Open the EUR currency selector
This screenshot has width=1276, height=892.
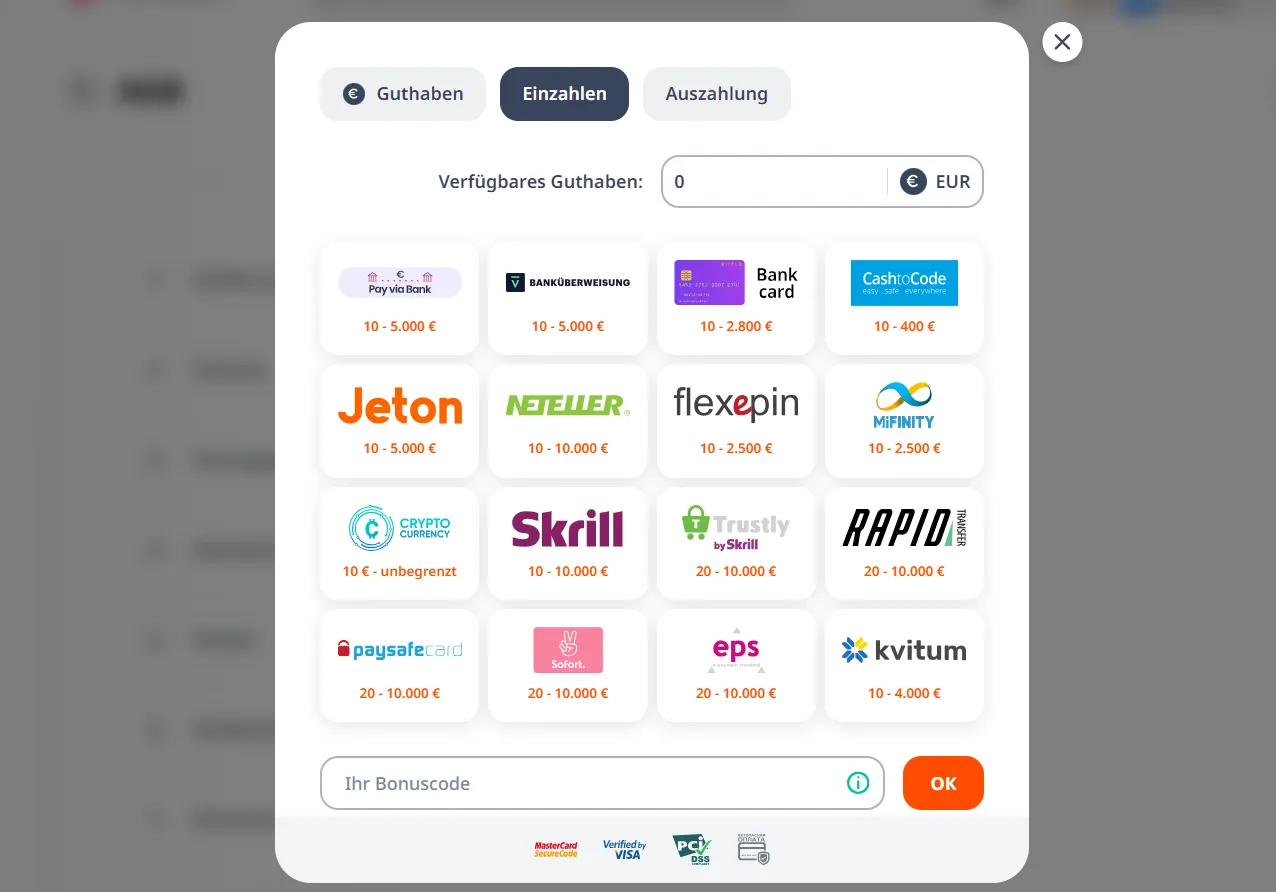tap(936, 182)
